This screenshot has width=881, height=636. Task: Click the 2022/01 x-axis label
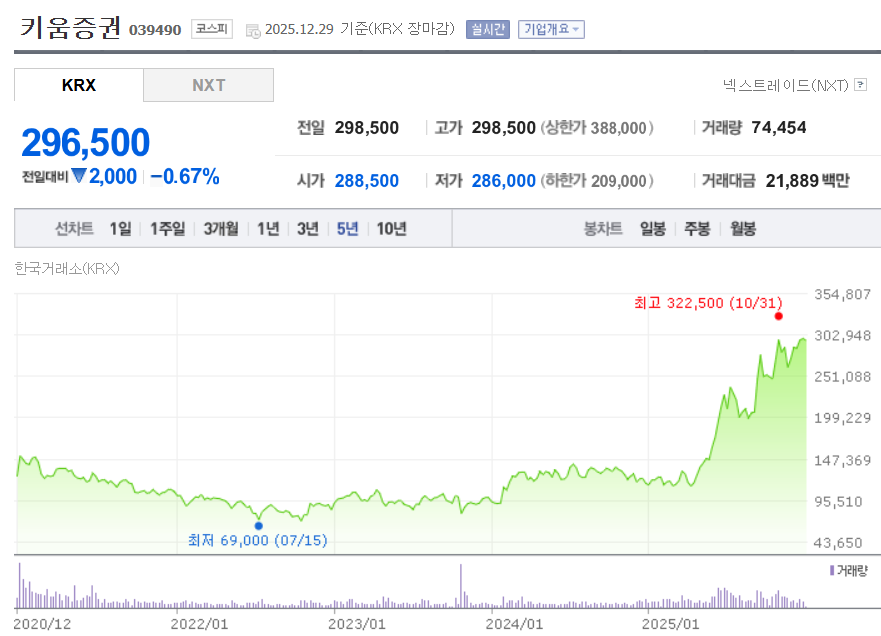tap(199, 624)
